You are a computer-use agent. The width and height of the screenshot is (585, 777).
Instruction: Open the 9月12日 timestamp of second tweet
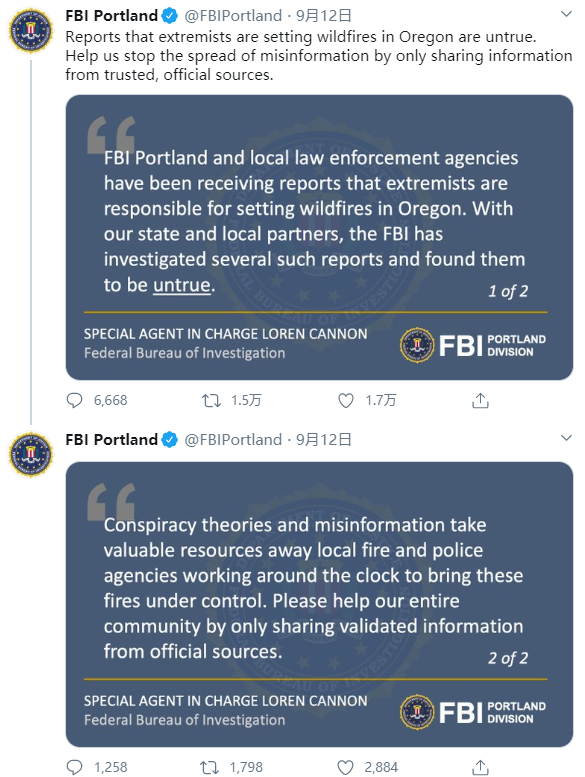click(324, 440)
